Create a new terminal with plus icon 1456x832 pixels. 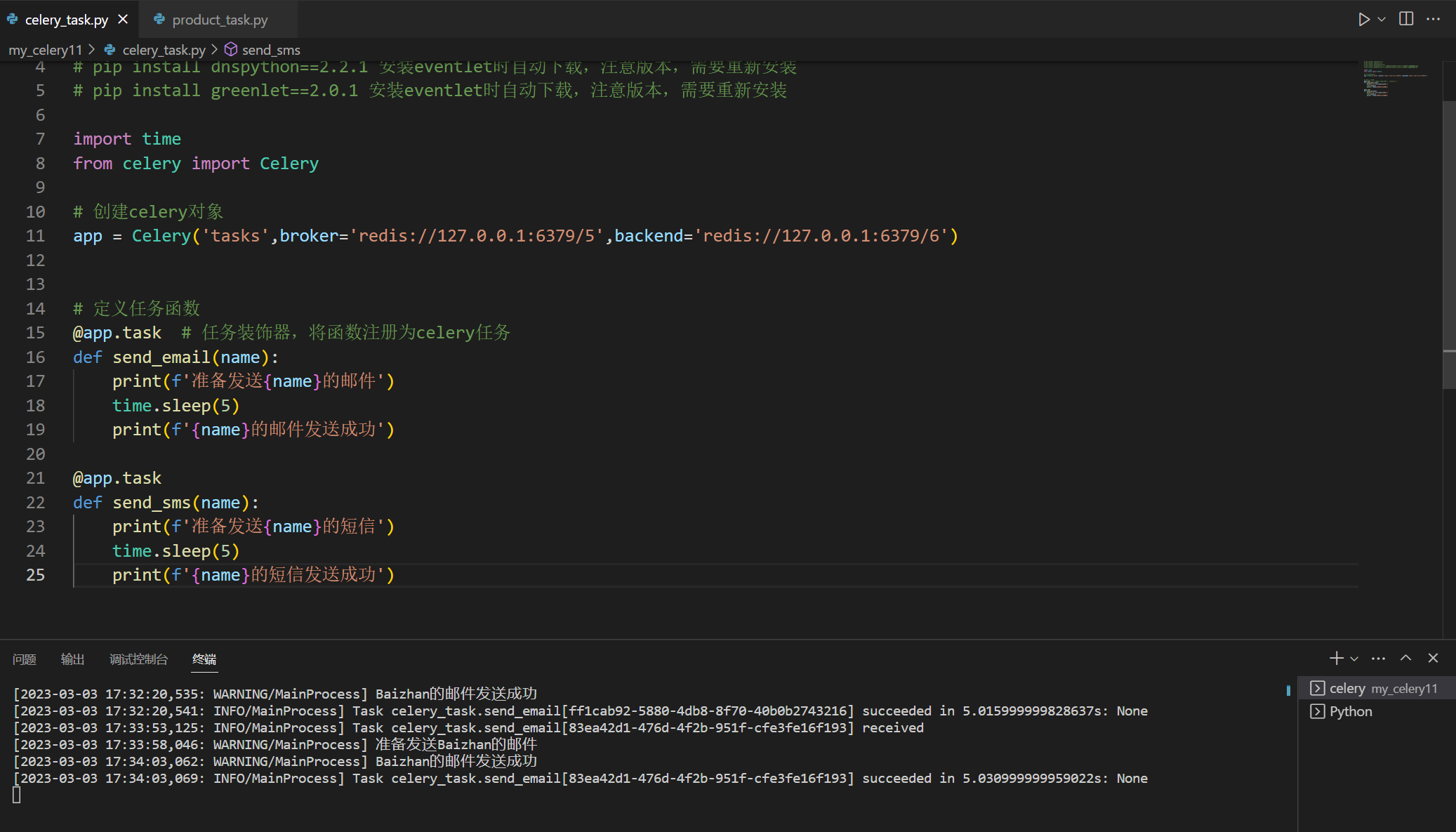pos(1336,658)
